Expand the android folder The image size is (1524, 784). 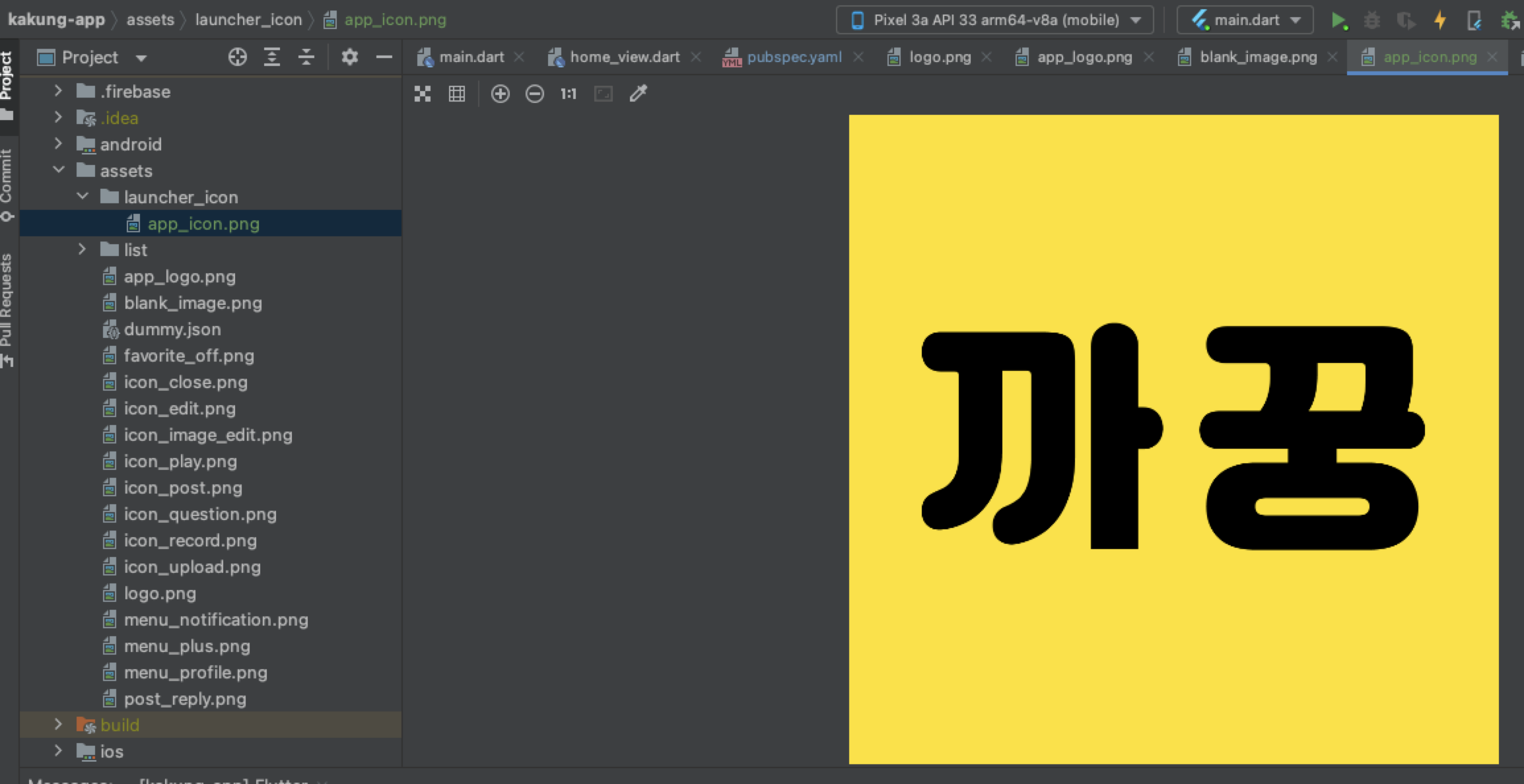(x=58, y=144)
